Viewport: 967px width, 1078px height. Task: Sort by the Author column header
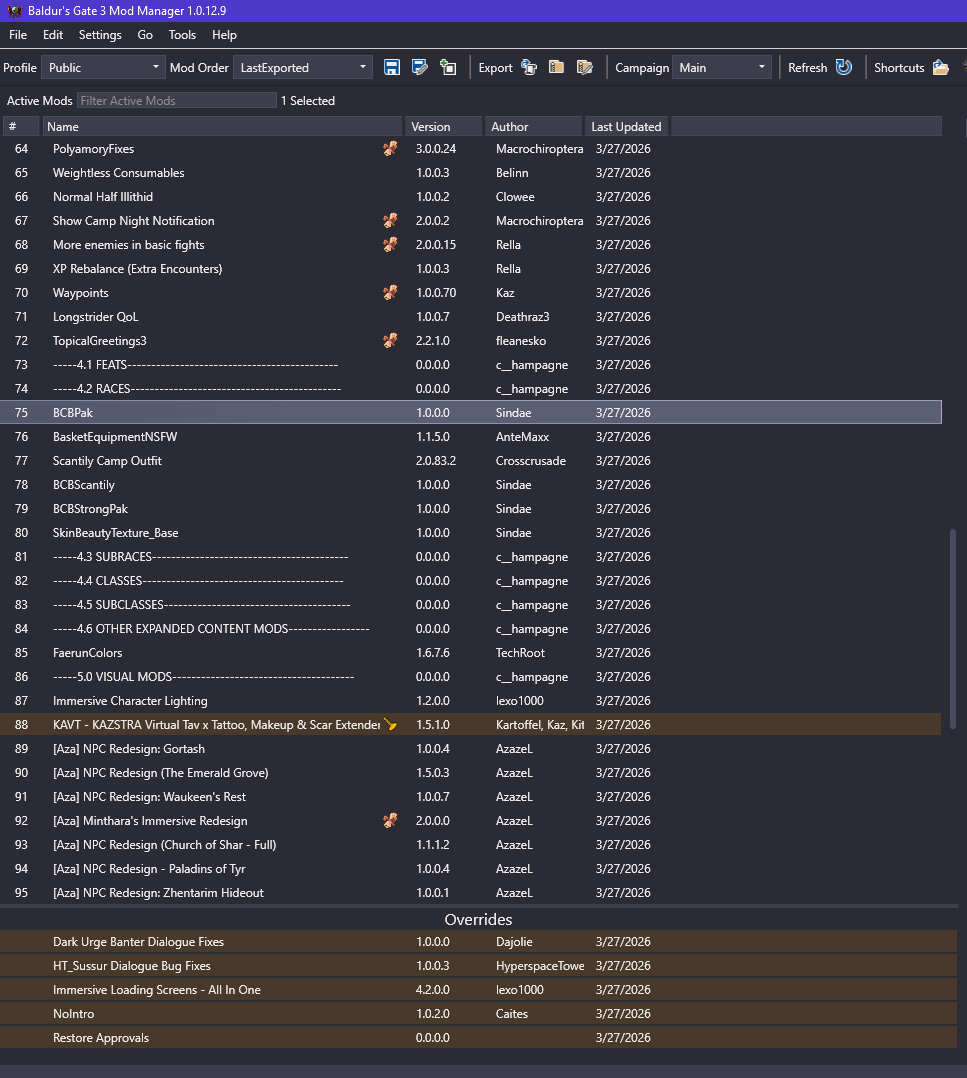tap(533, 126)
